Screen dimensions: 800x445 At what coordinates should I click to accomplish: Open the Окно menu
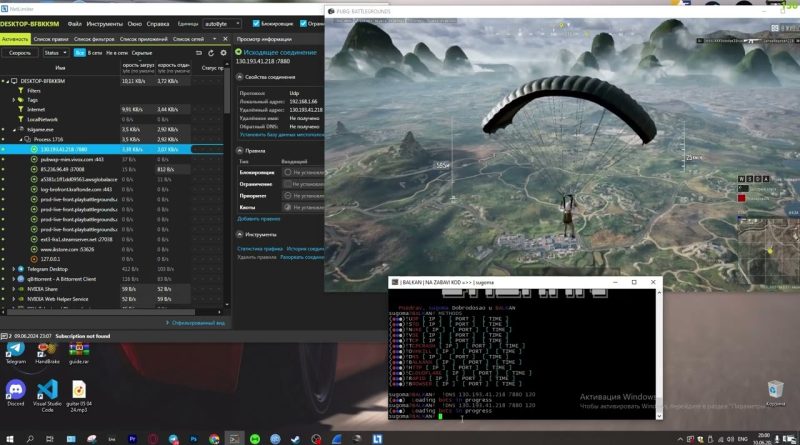pos(135,24)
